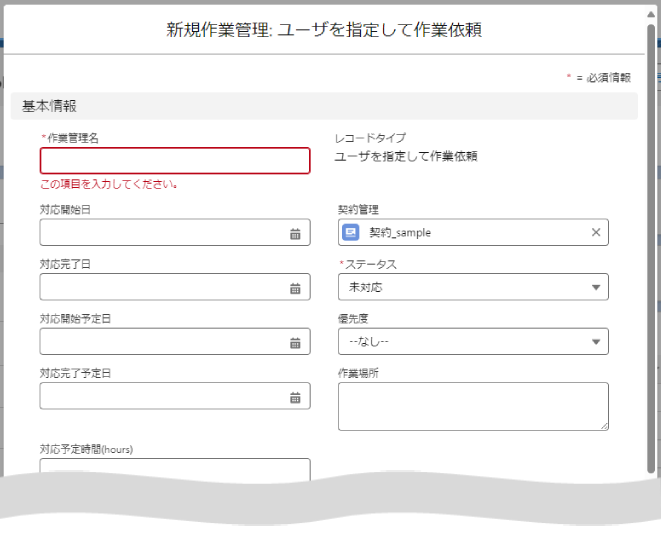Viewport: 661px width, 533px height.
Task: Focus the 作業管理名 required field
Action: tap(175, 161)
